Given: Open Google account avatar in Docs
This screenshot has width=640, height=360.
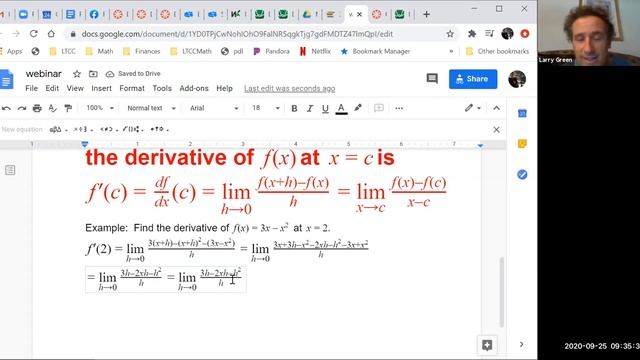Looking at the screenshot, I should [517, 79].
